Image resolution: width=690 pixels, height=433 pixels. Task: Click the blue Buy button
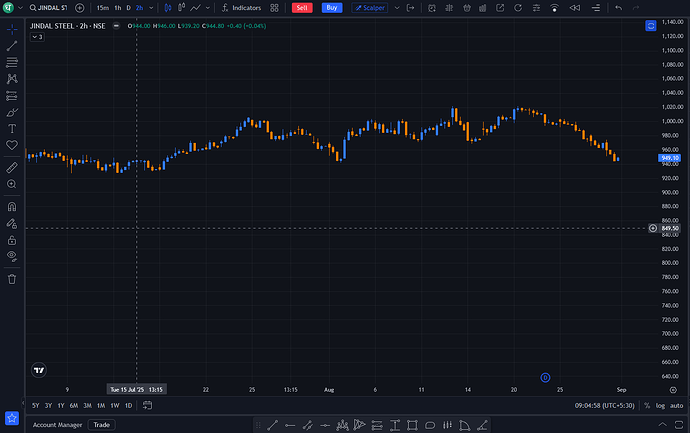(x=332, y=8)
